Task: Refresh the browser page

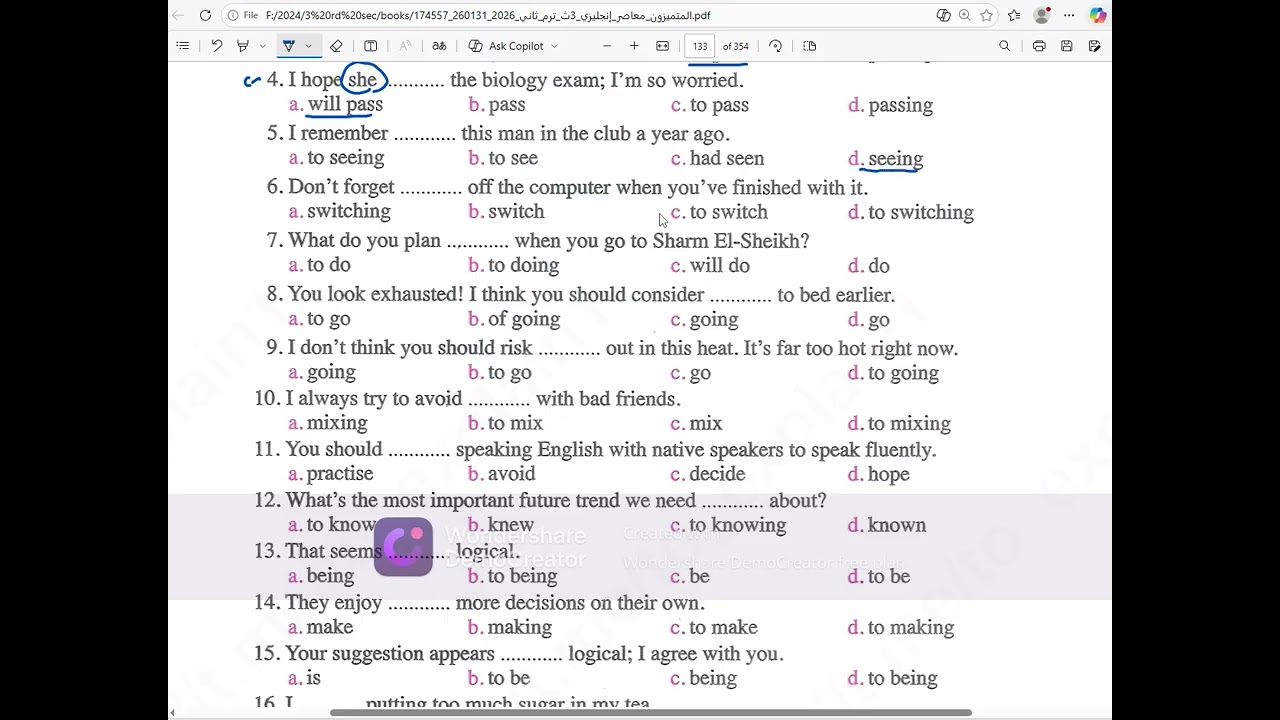Action: (205, 15)
